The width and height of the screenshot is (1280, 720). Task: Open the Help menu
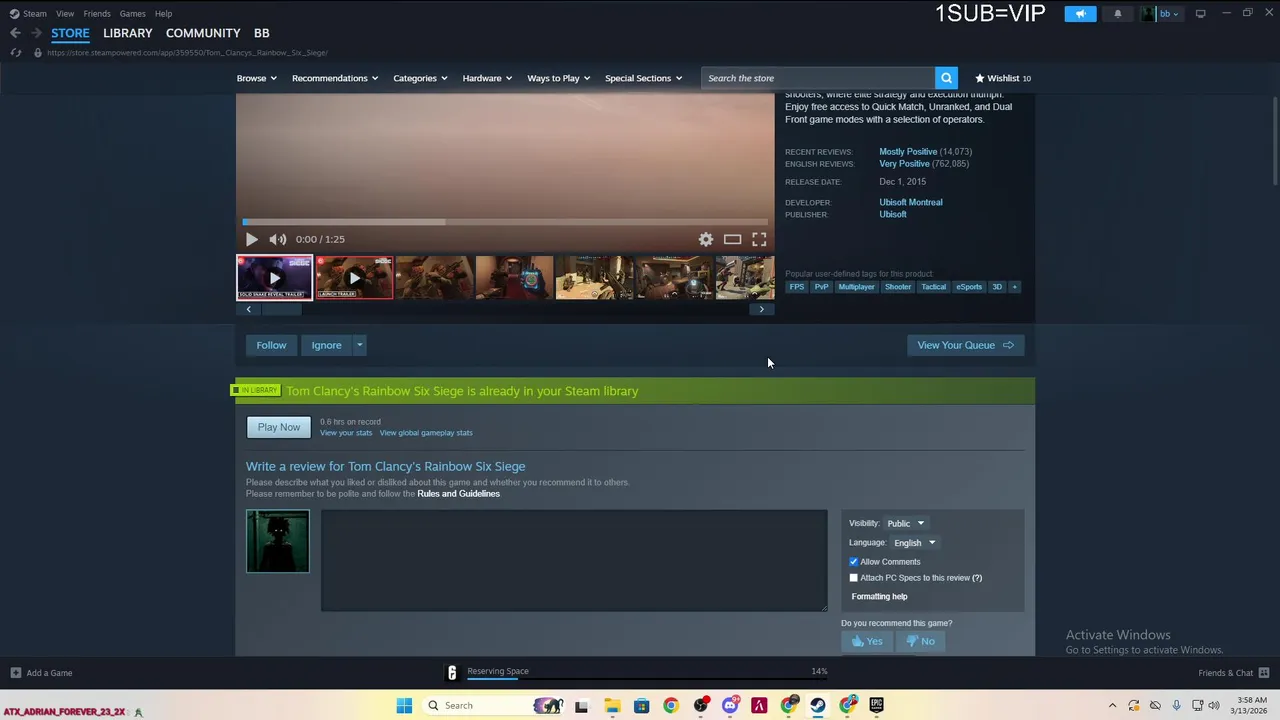pyautogui.click(x=163, y=14)
